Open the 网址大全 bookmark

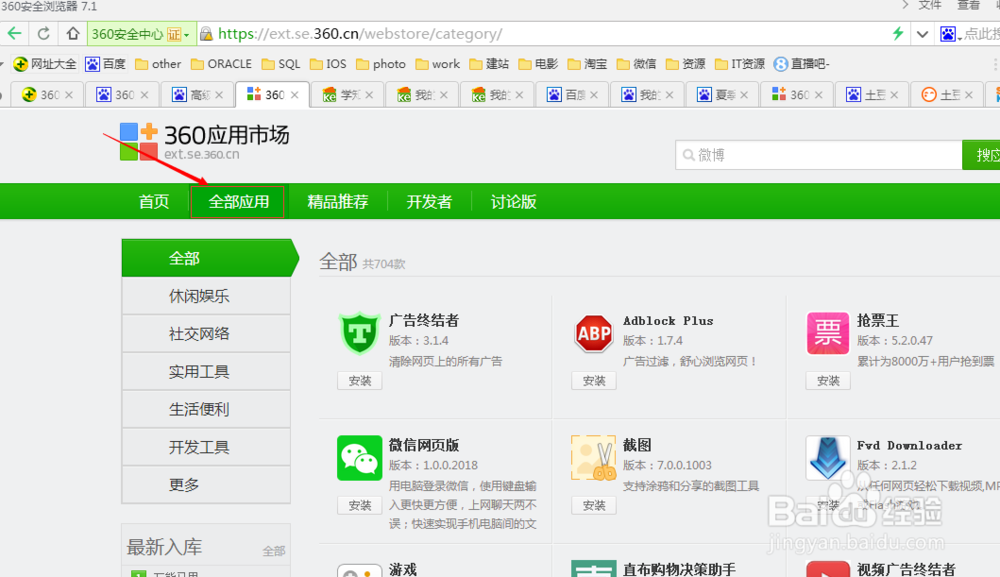[45, 64]
